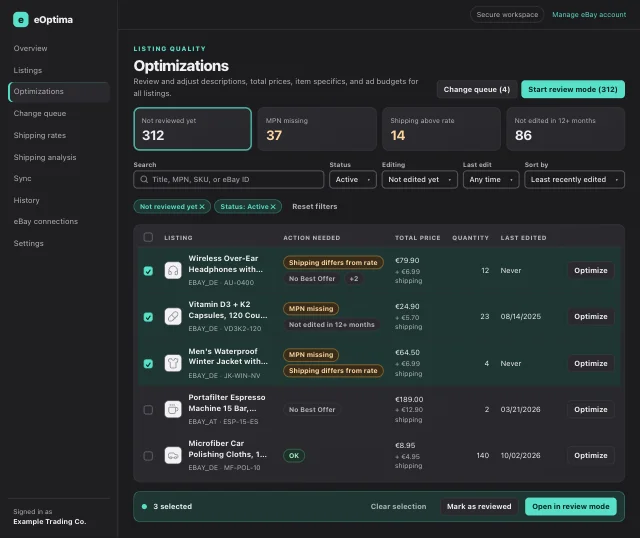
Task: Click the magnifier icon in the search box
Action: 144,179
